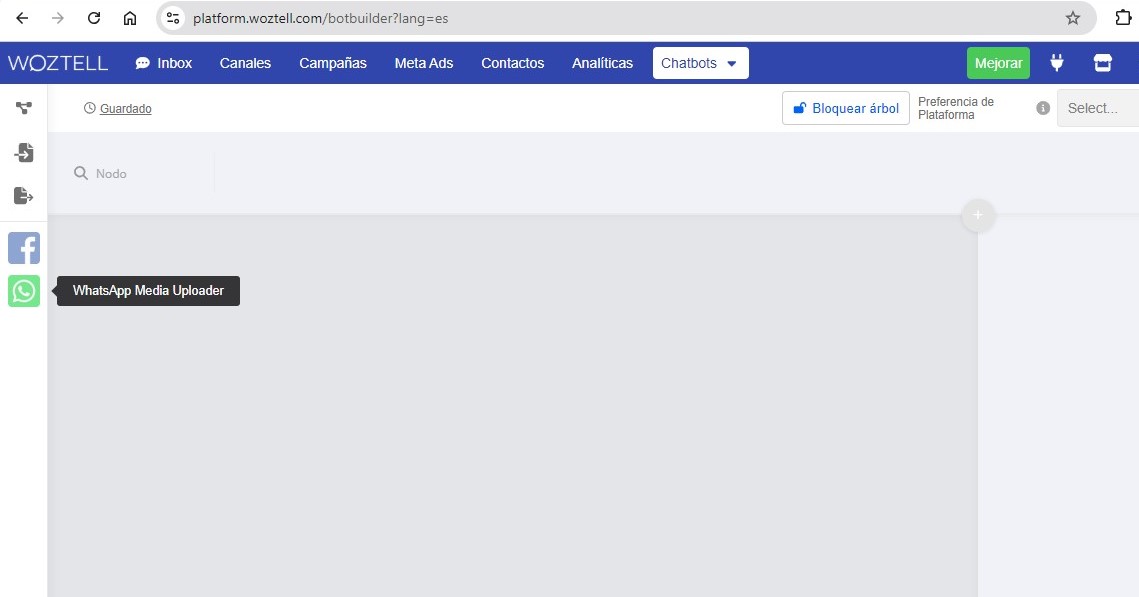Open the browser extensions puzzle icon

pos(1123,17)
